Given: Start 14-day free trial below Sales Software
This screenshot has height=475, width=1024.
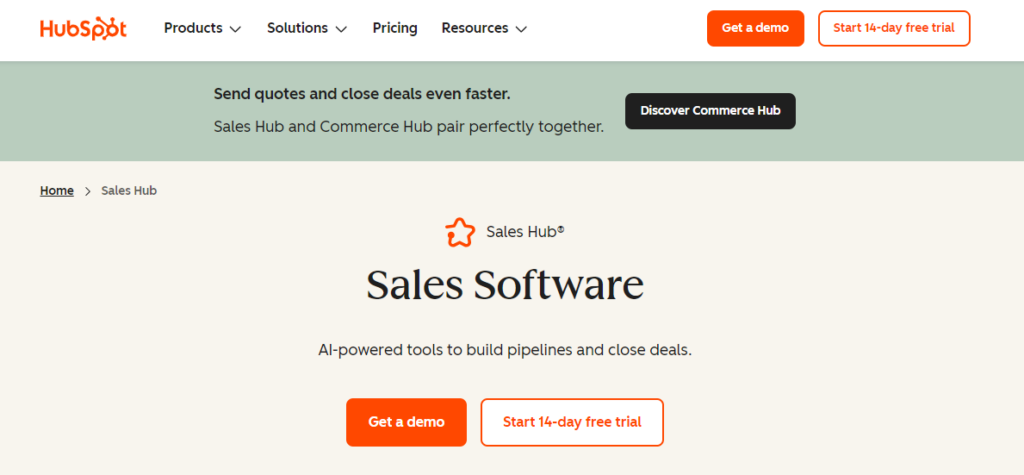Looking at the screenshot, I should coord(572,422).
